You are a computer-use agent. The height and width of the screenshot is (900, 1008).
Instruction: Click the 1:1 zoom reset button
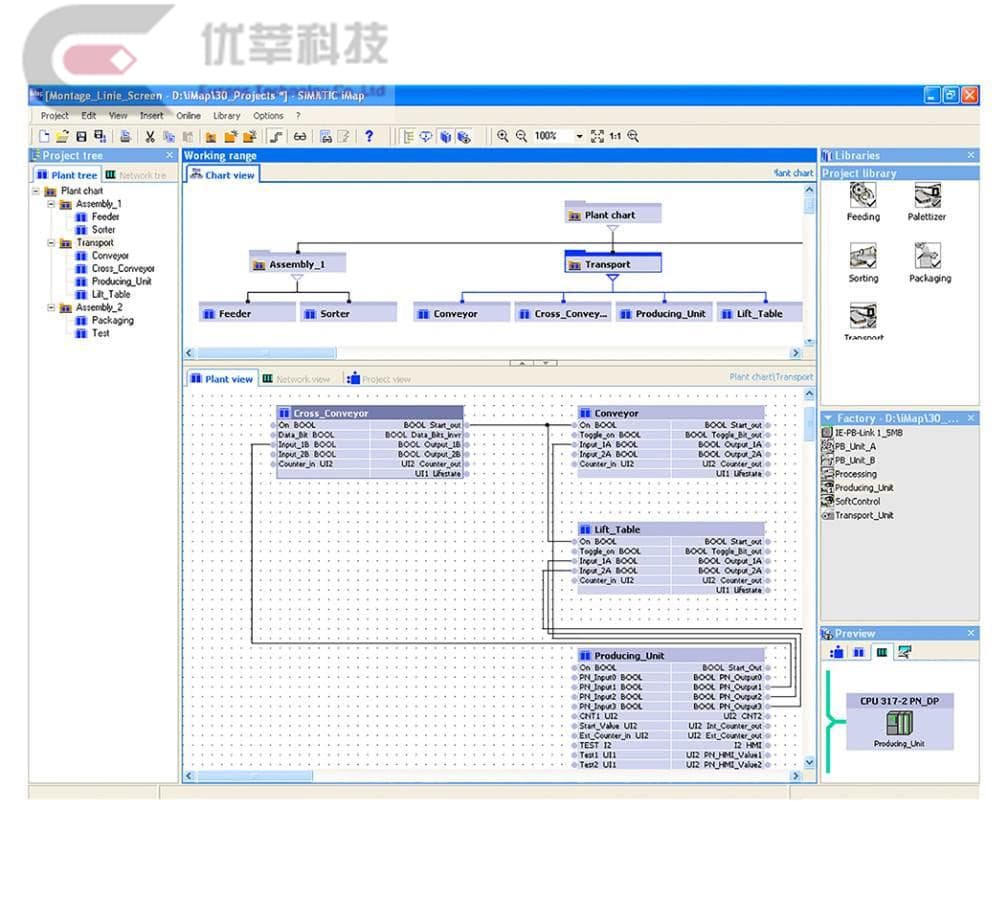tap(615, 136)
